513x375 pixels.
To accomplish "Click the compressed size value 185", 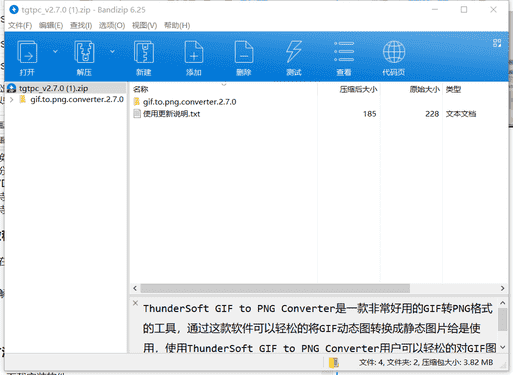I will click(x=370, y=114).
